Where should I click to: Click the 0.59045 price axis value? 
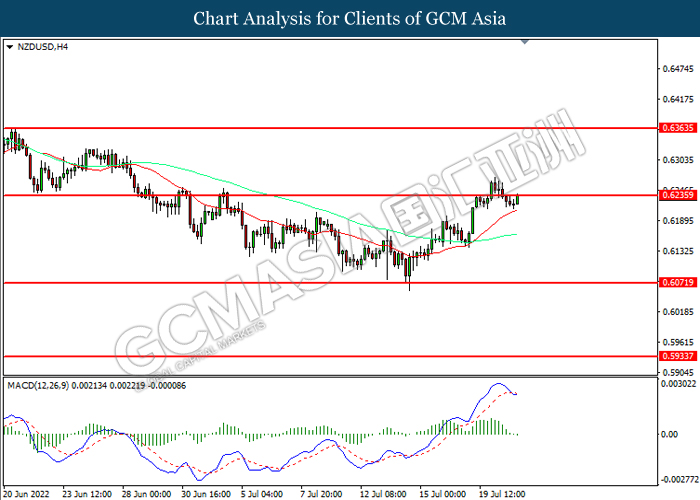[x=678, y=372]
